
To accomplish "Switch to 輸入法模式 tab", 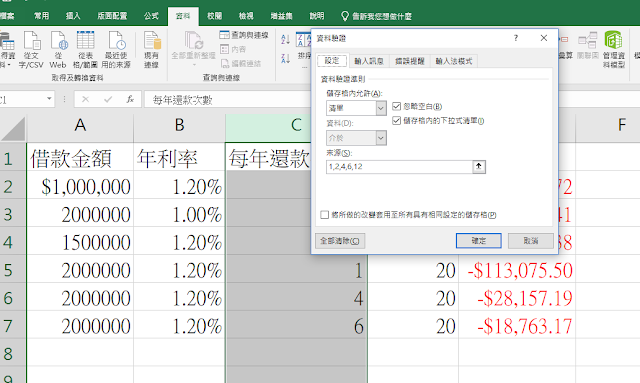I will click(x=453, y=61).
